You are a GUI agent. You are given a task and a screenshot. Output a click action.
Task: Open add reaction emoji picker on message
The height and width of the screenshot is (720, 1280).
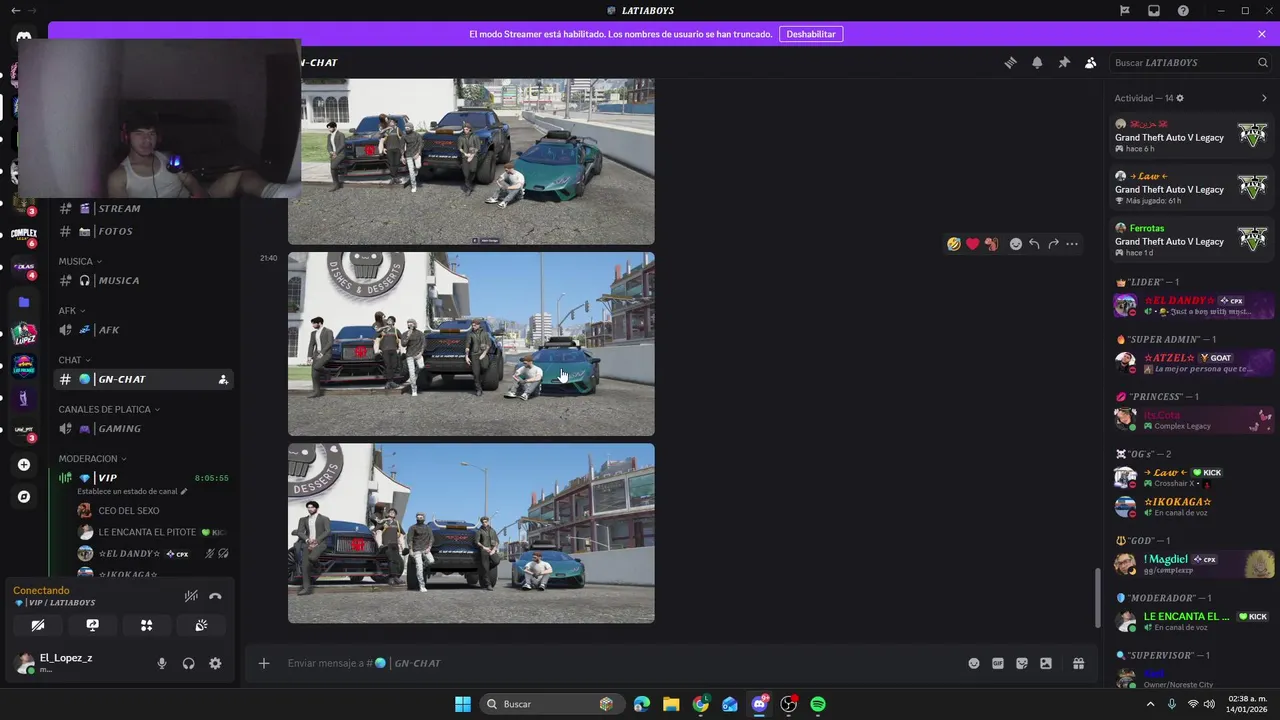click(x=1015, y=244)
